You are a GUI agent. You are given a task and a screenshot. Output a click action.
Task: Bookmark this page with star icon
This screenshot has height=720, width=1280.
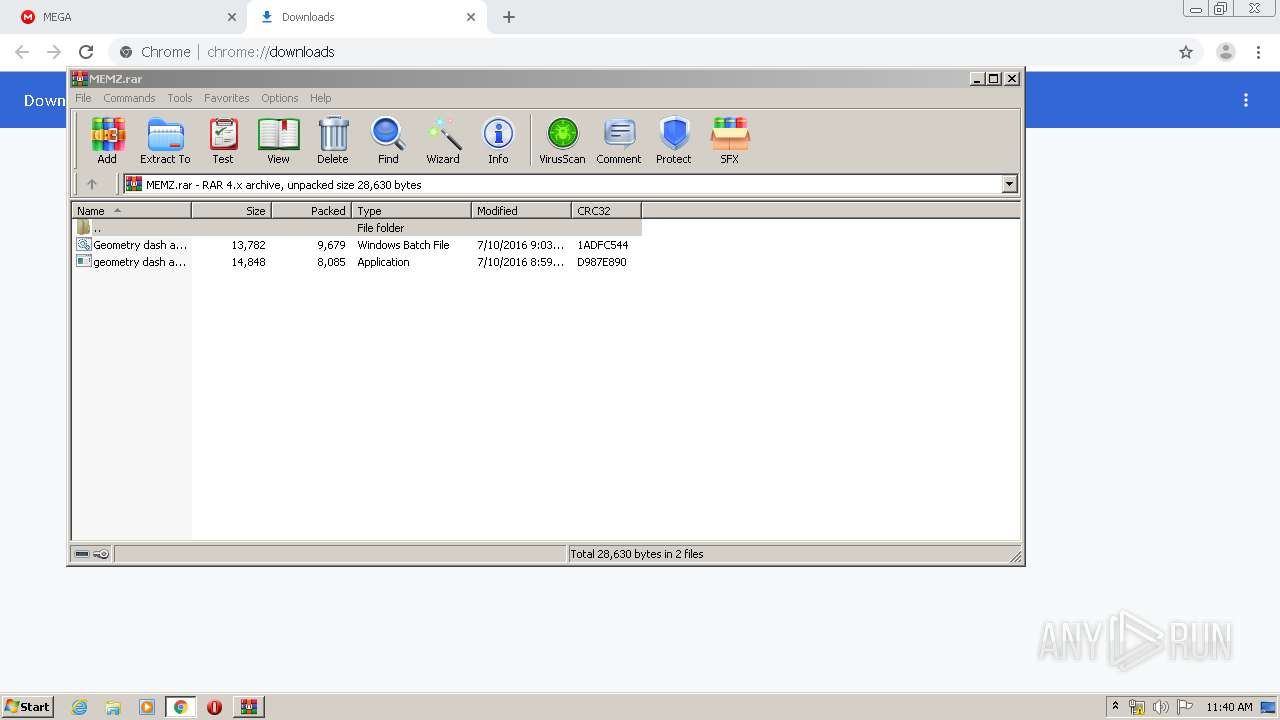(1186, 52)
